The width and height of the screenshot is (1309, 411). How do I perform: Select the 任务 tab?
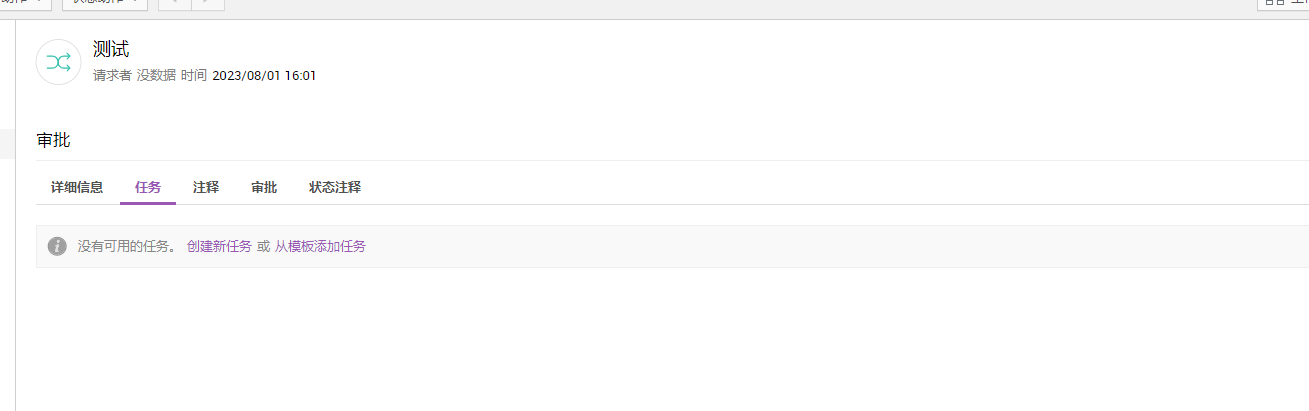pos(148,187)
